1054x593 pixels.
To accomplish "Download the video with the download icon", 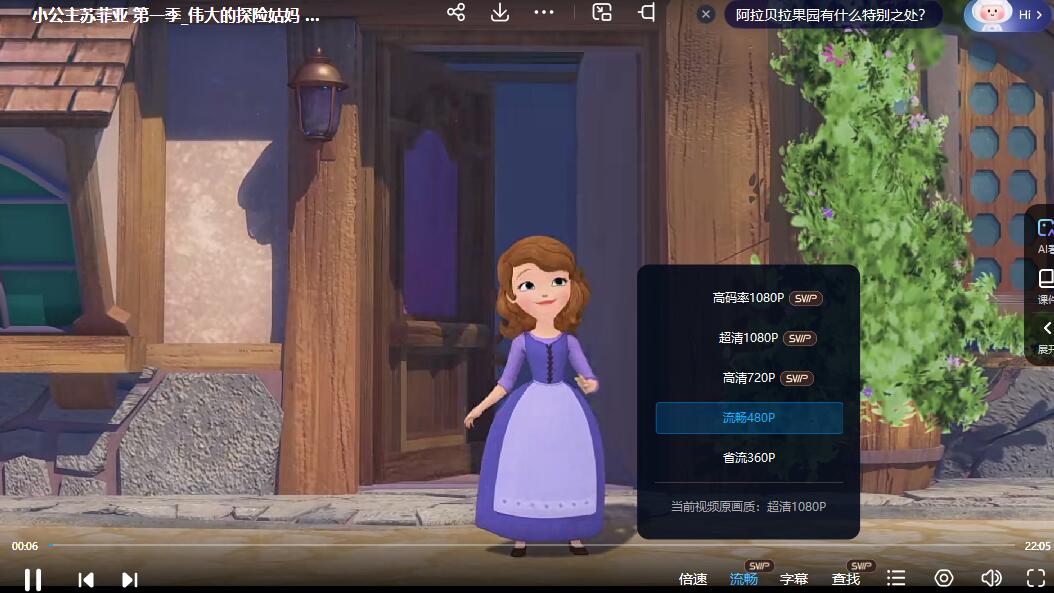I will point(499,12).
